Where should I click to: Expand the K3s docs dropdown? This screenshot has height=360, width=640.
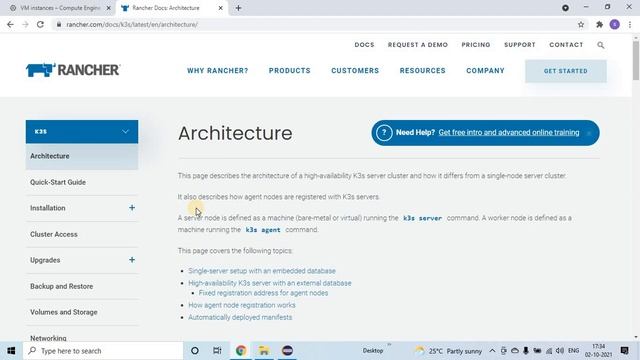click(x=82, y=131)
